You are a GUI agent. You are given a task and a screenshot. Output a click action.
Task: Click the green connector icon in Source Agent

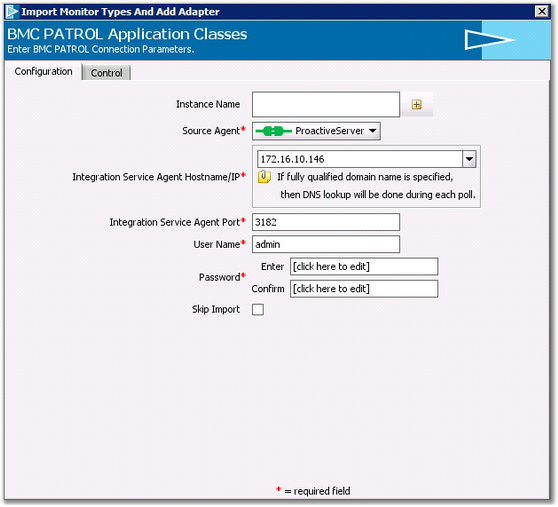pyautogui.click(x=273, y=131)
